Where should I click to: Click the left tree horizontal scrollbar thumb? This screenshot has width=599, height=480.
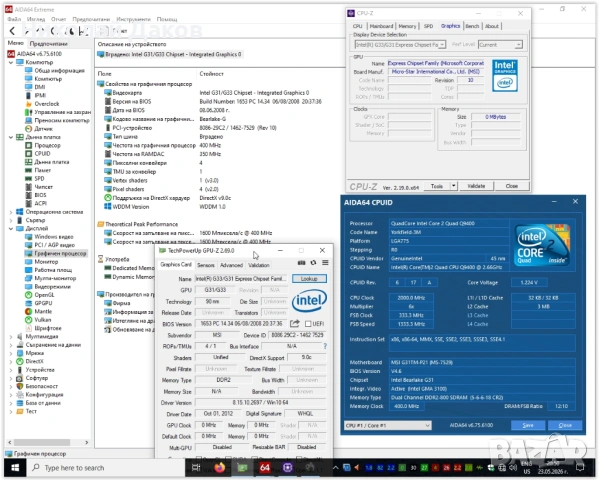coord(42,443)
